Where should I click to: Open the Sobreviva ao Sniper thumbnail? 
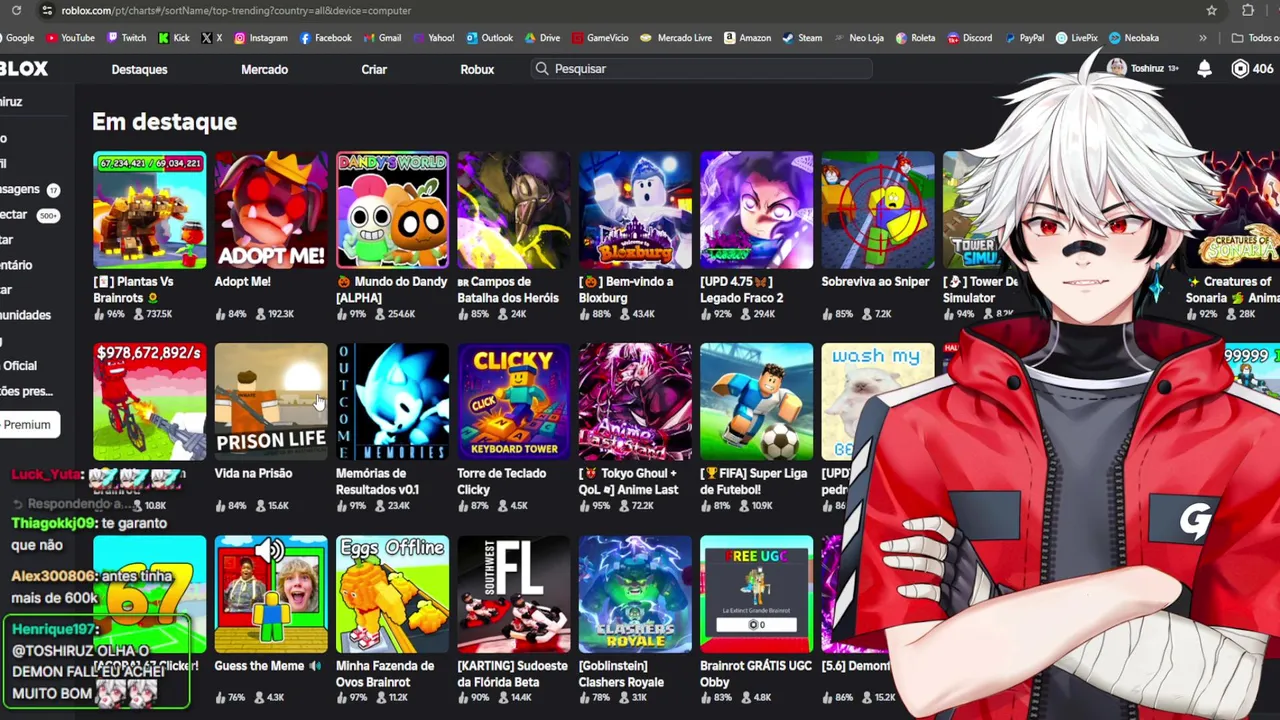878,210
